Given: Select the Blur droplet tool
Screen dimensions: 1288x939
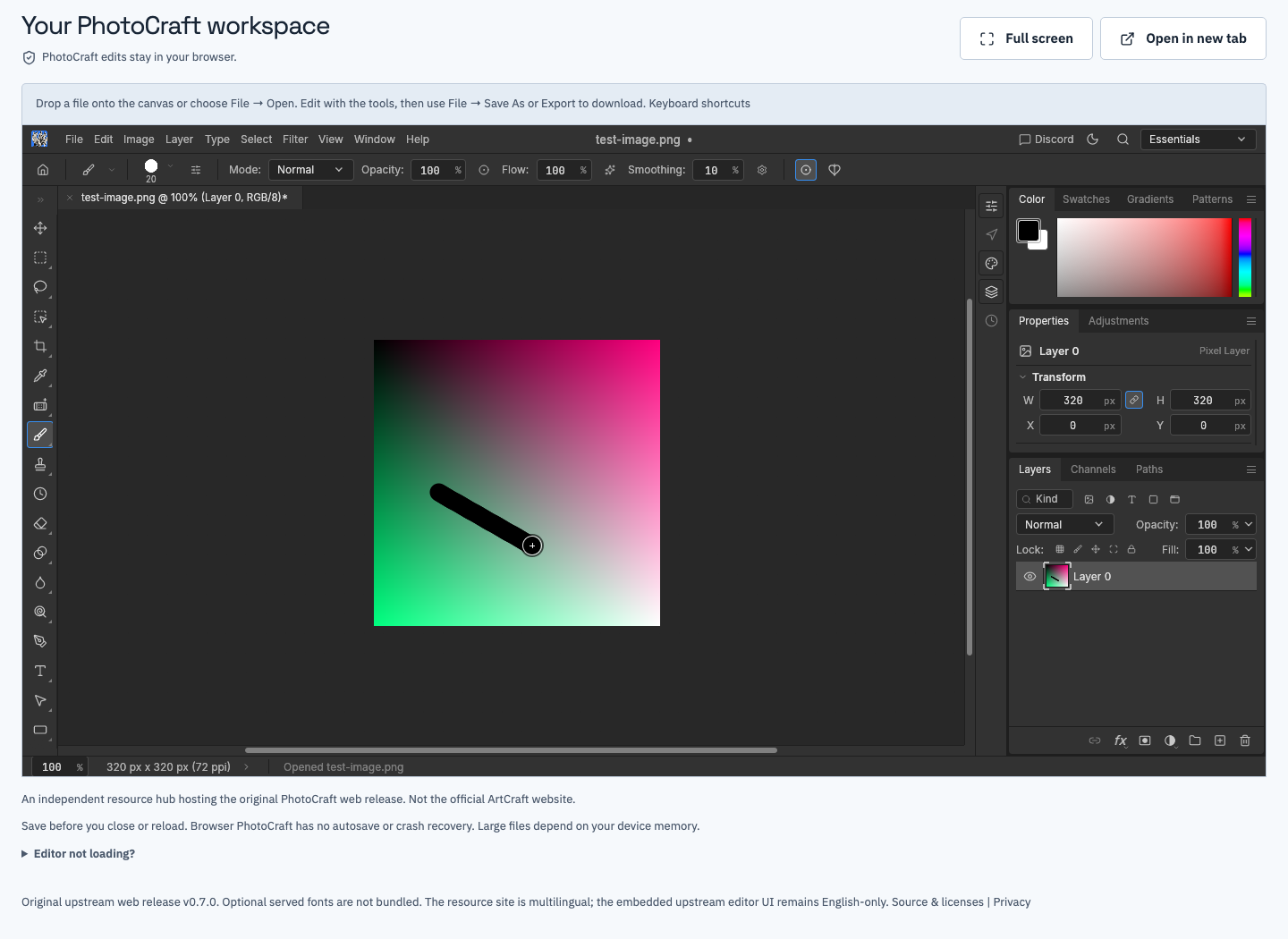Looking at the screenshot, I should [40, 582].
